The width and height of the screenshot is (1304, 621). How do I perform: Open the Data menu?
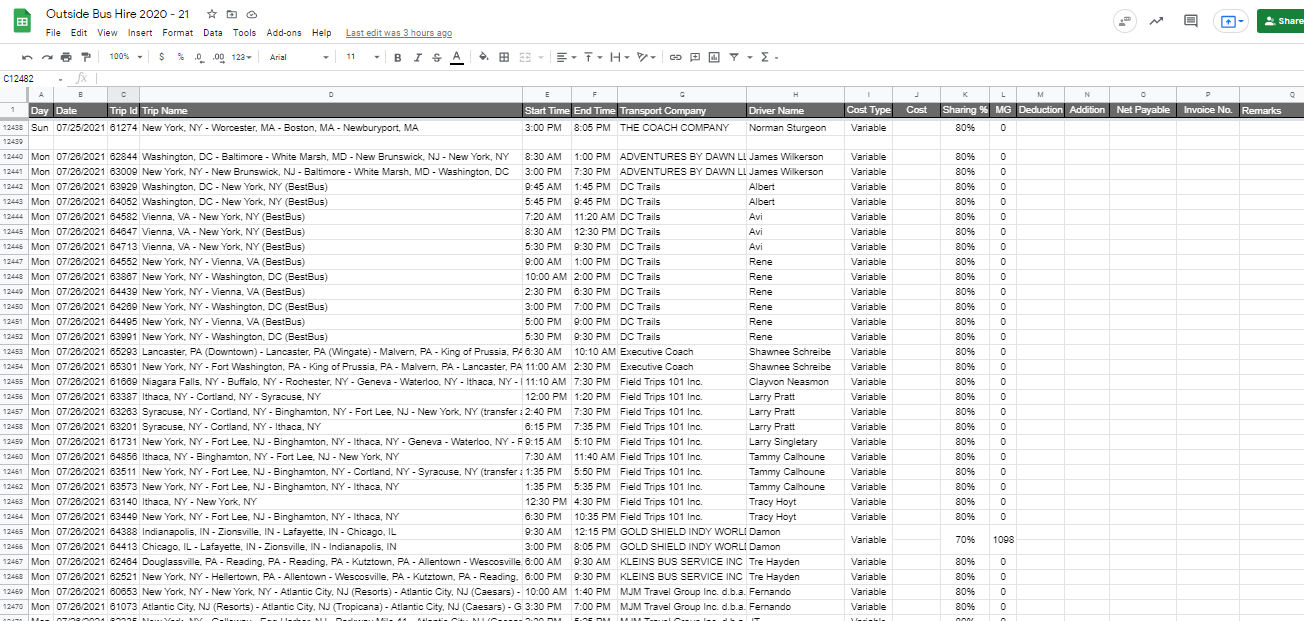click(x=213, y=33)
